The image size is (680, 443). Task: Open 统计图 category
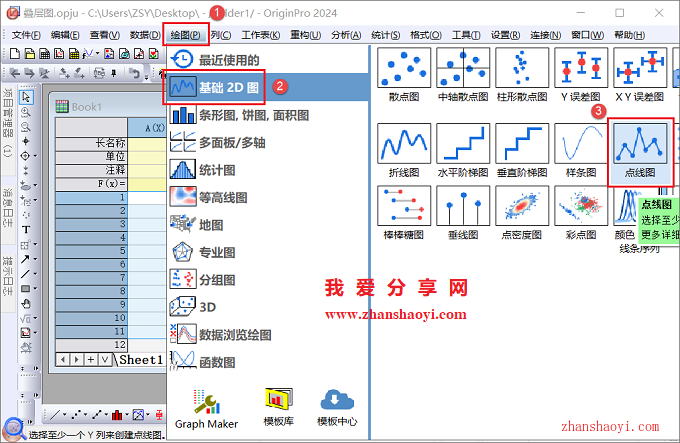click(x=268, y=170)
